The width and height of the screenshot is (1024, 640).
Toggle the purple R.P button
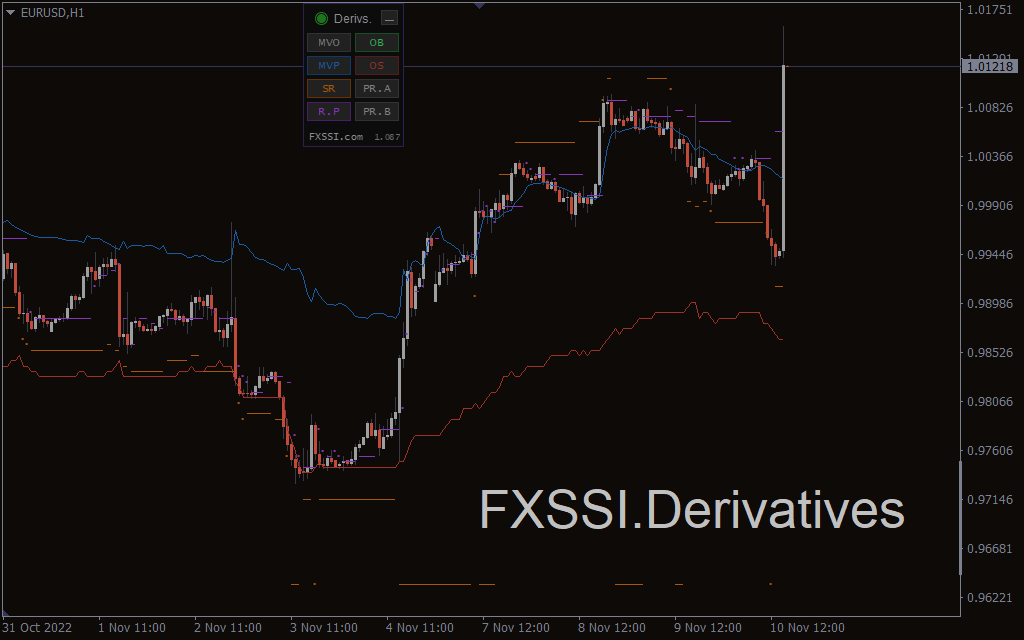pos(328,111)
